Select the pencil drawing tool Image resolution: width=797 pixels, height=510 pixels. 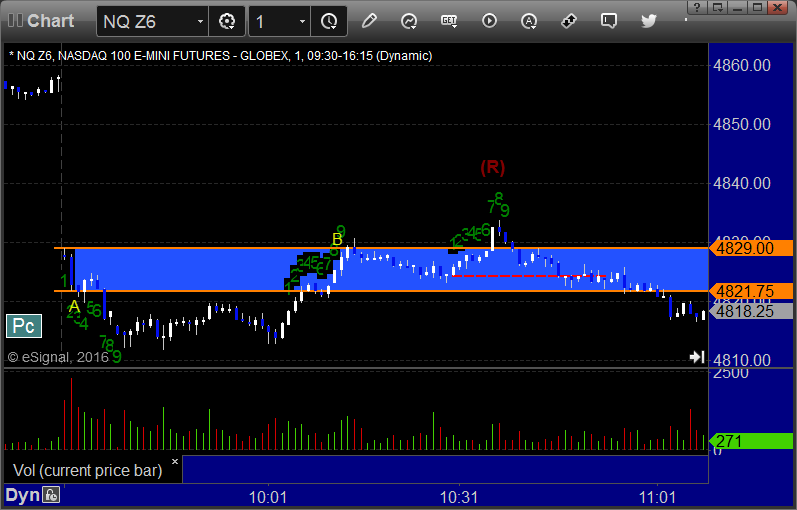(369, 21)
